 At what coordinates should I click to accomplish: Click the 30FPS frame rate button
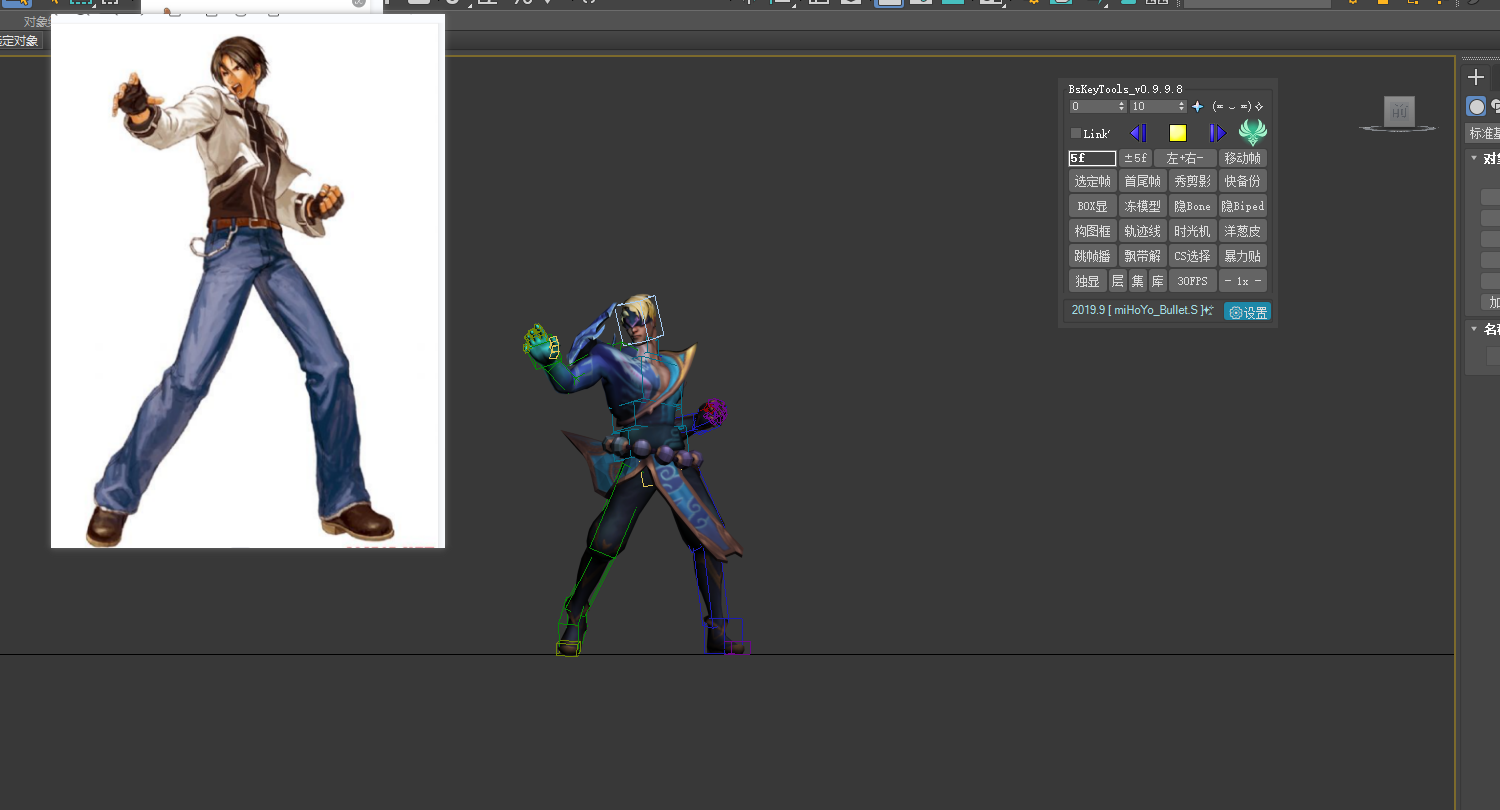pyautogui.click(x=1193, y=281)
